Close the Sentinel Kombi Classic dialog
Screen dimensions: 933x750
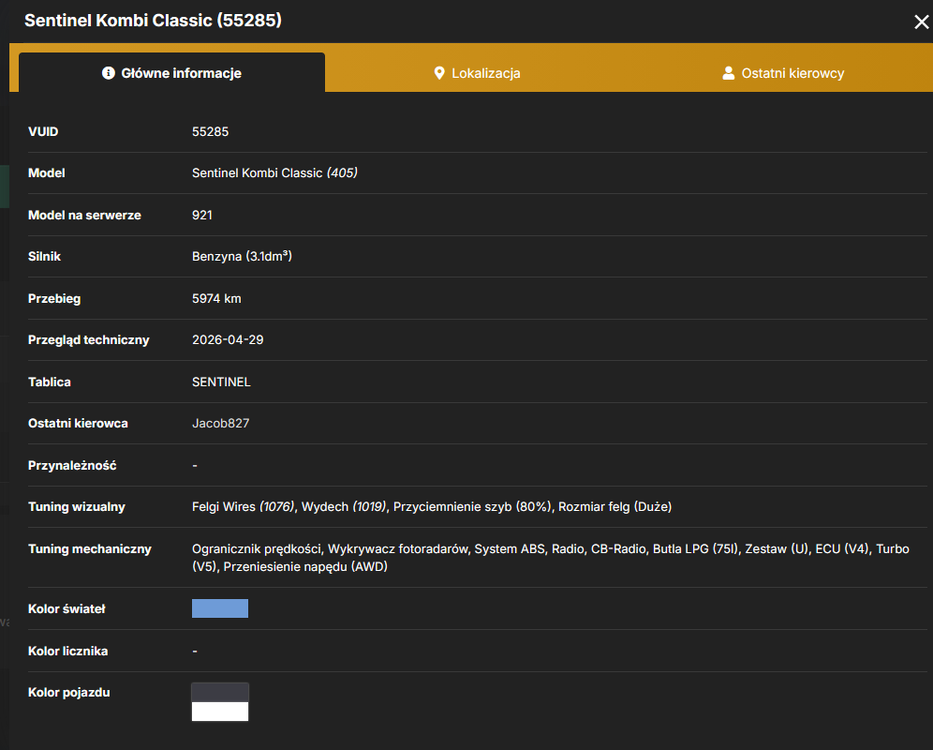(x=921, y=22)
